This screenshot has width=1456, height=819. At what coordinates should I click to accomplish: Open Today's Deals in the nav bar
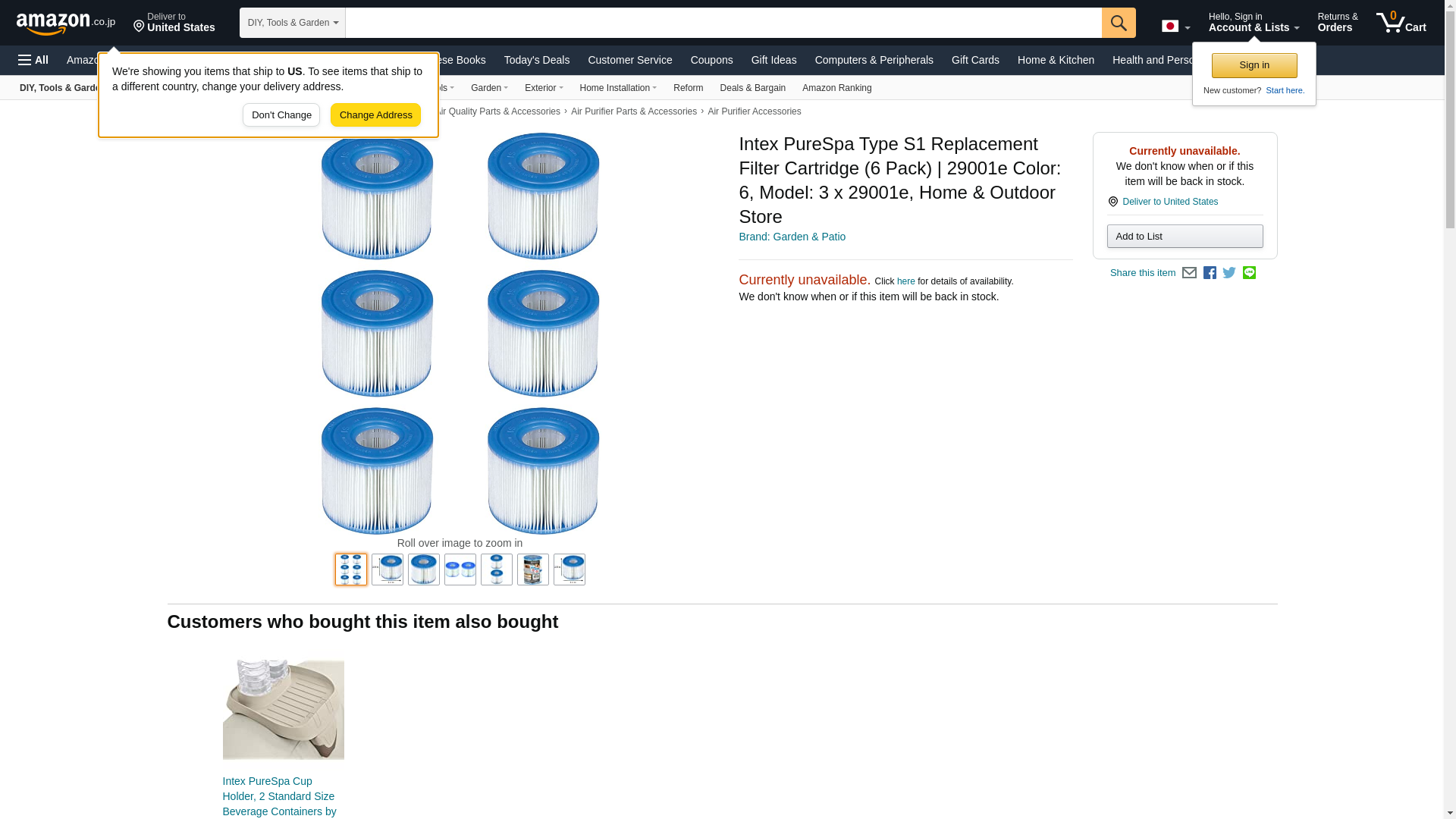point(537,60)
